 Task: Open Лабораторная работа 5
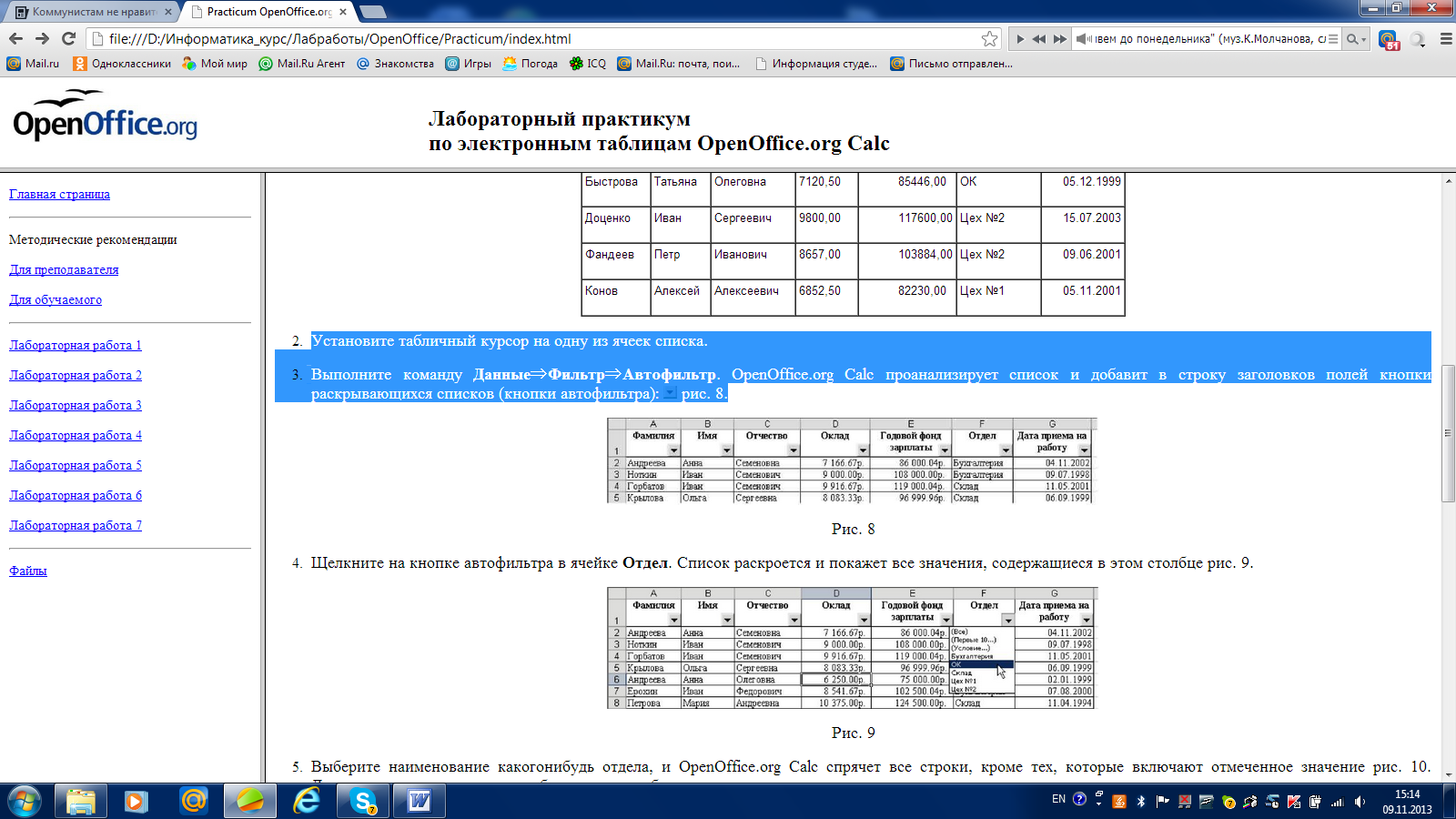tap(76, 465)
